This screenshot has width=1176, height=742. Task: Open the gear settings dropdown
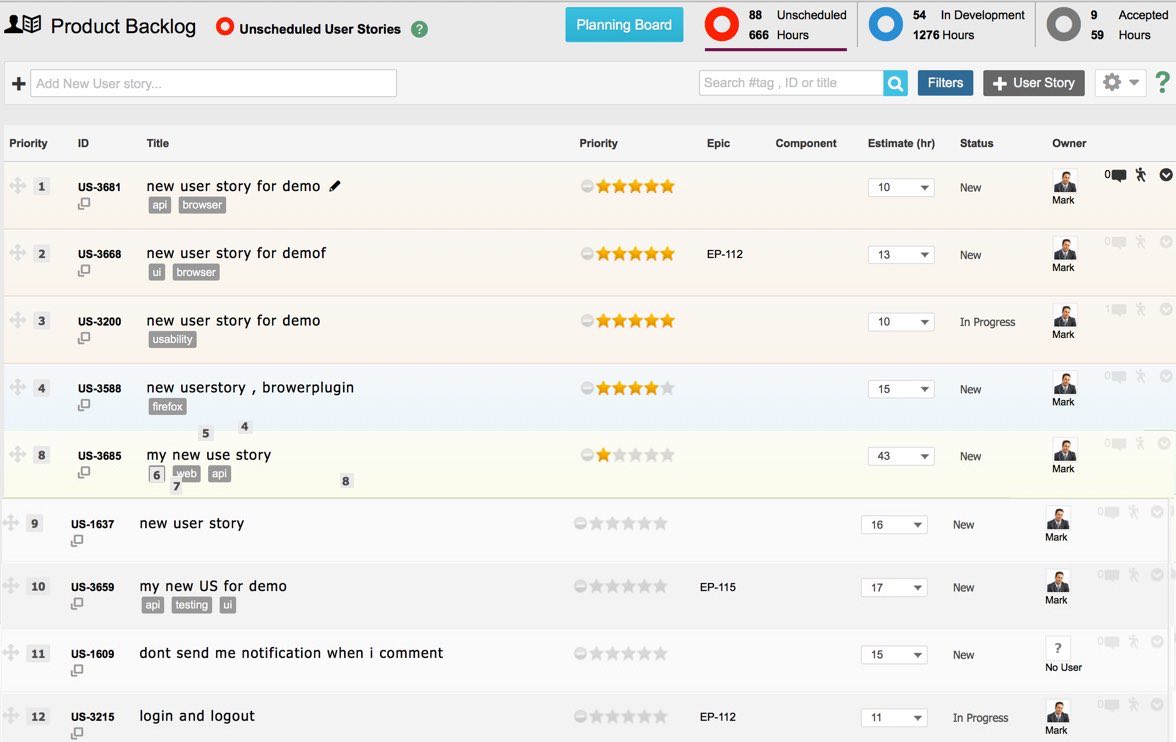click(1119, 83)
